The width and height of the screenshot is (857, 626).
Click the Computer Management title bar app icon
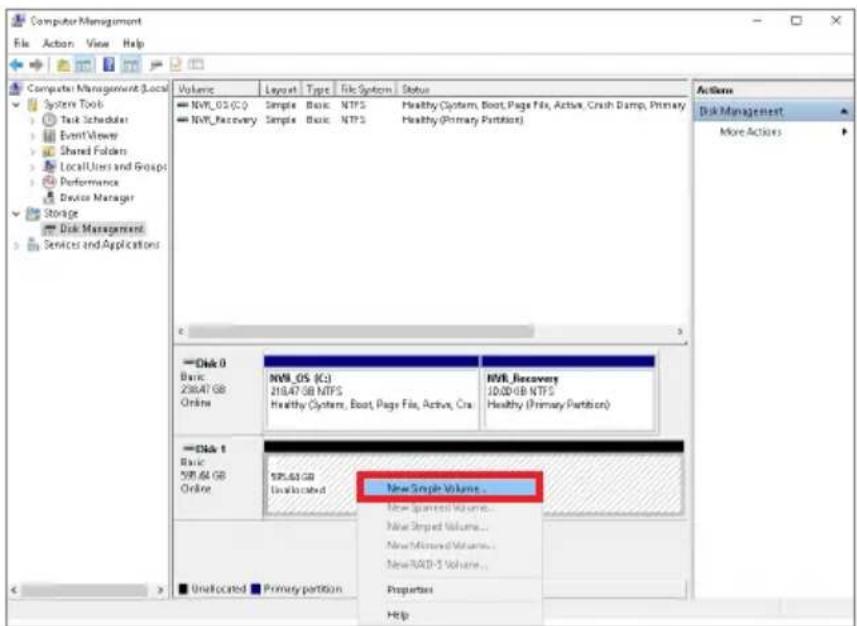[19, 21]
